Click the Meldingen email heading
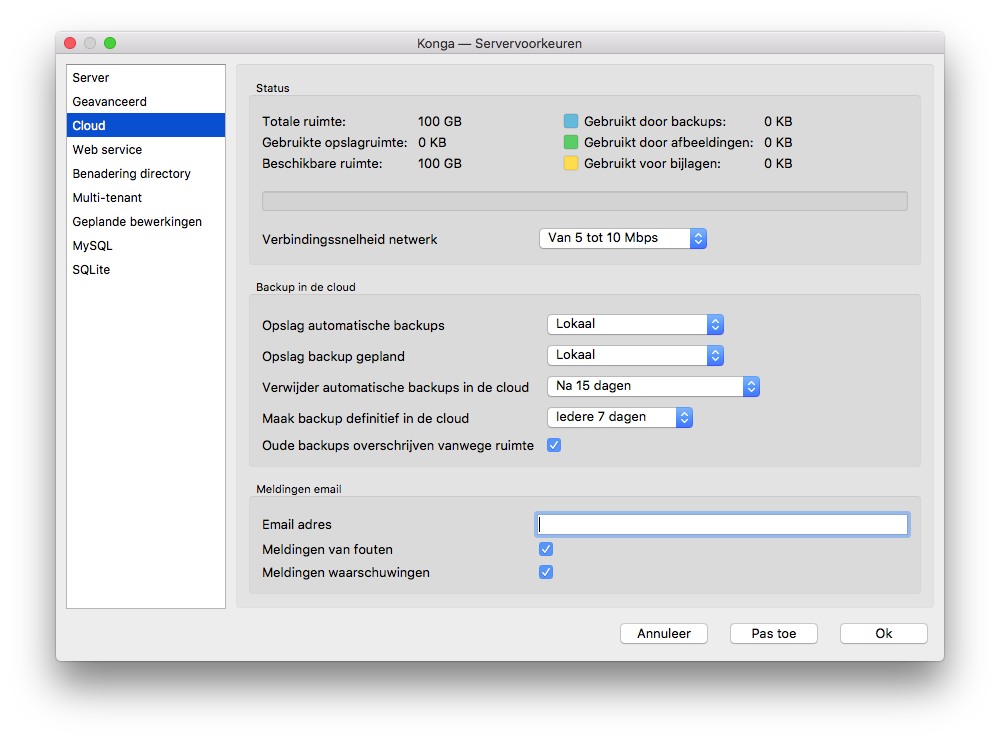This screenshot has width=1000, height=741. pos(298,489)
